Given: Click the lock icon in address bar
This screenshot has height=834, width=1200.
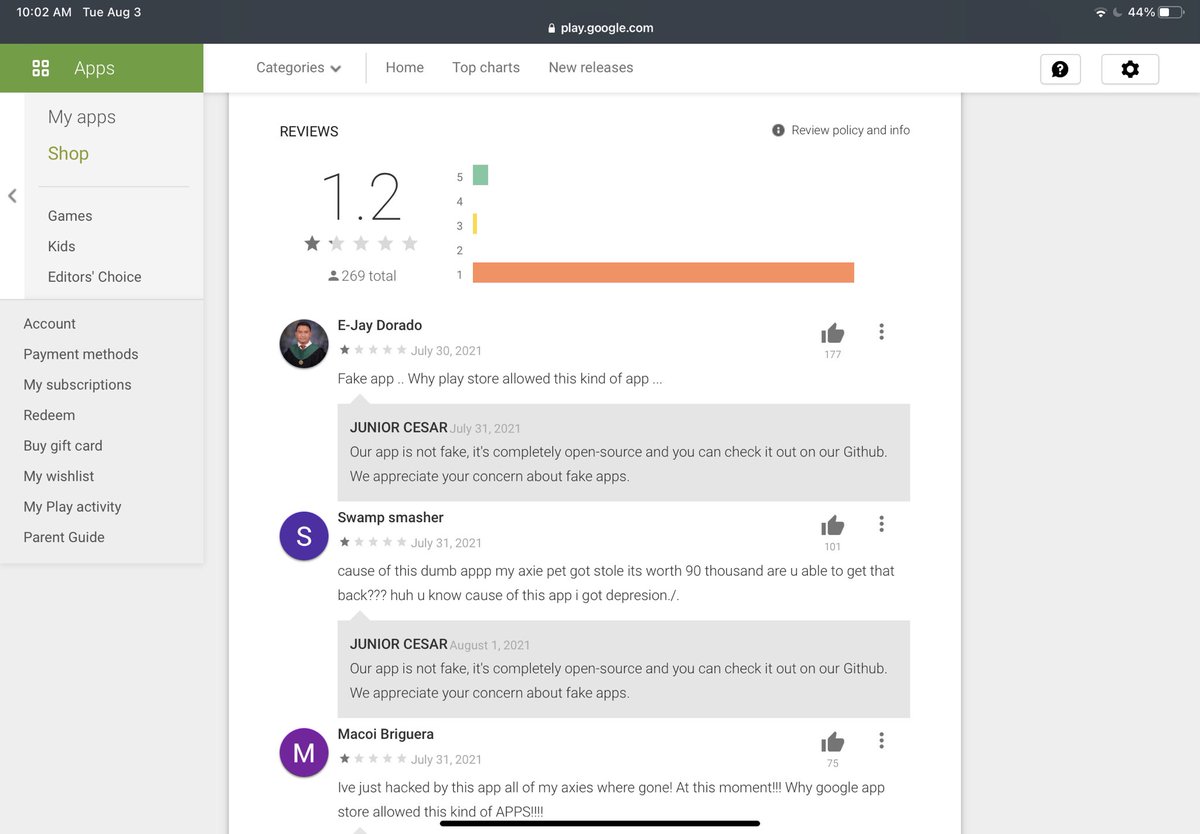Looking at the screenshot, I should pyautogui.click(x=551, y=28).
